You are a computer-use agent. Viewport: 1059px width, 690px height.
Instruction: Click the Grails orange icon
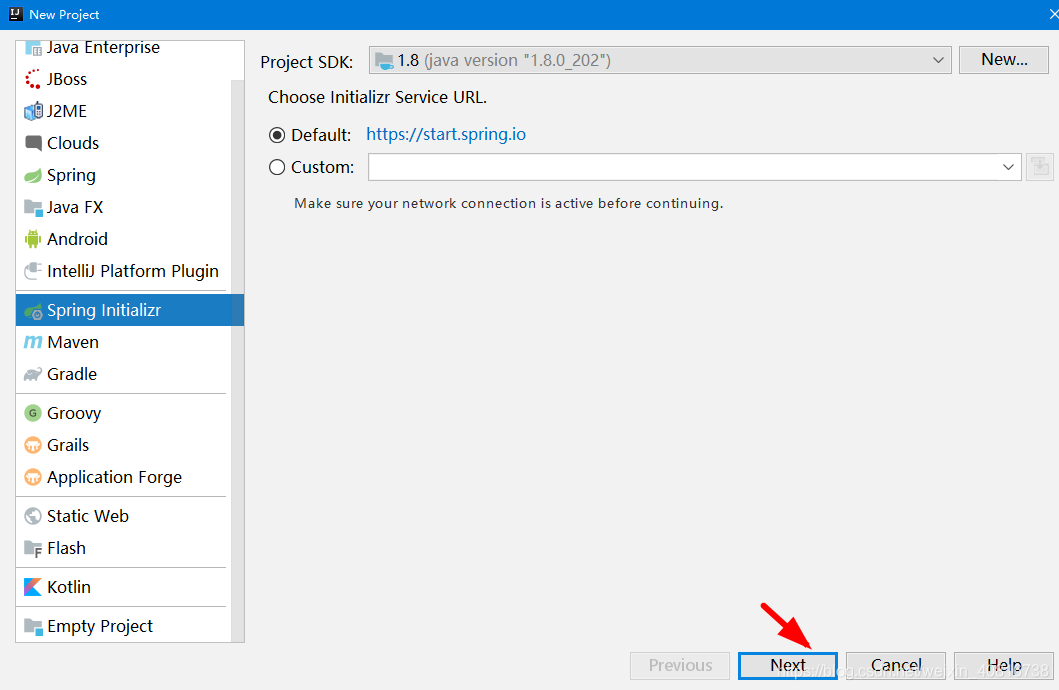tap(33, 445)
